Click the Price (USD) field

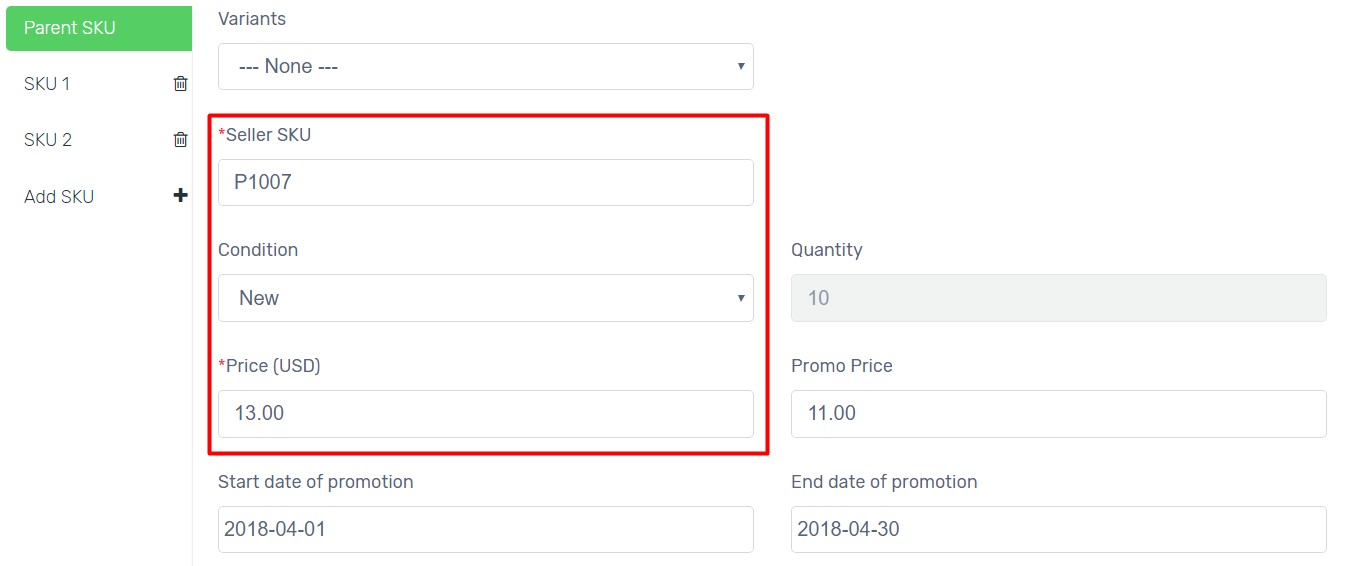486,414
